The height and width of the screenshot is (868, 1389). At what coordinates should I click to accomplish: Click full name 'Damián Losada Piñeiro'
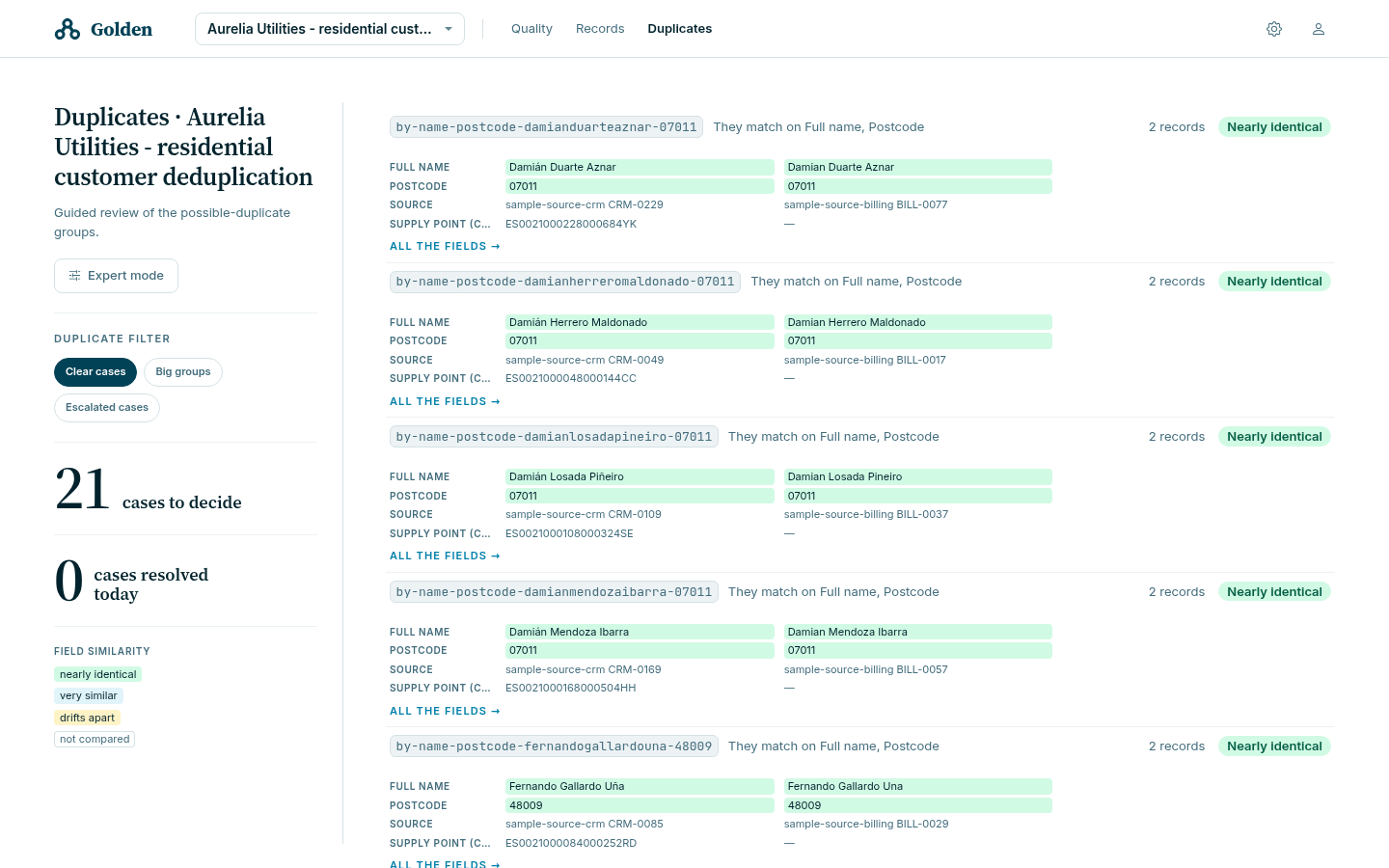pyautogui.click(x=640, y=477)
